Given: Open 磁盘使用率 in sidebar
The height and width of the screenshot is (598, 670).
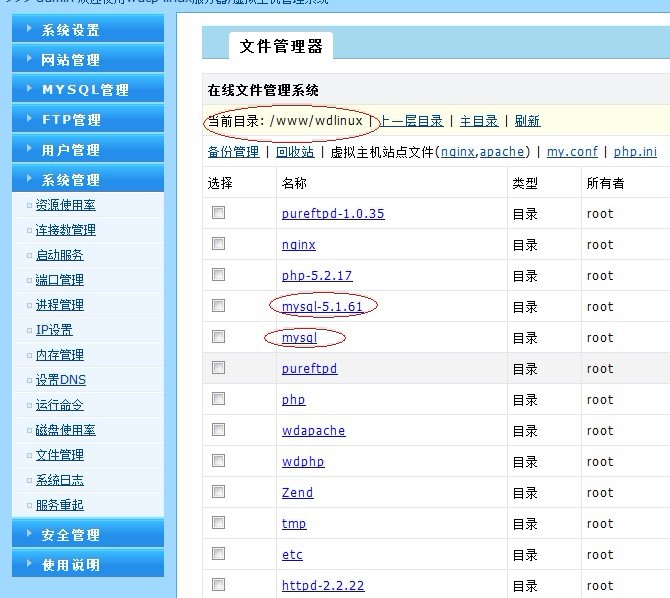Looking at the screenshot, I should pyautogui.click(x=65, y=430).
